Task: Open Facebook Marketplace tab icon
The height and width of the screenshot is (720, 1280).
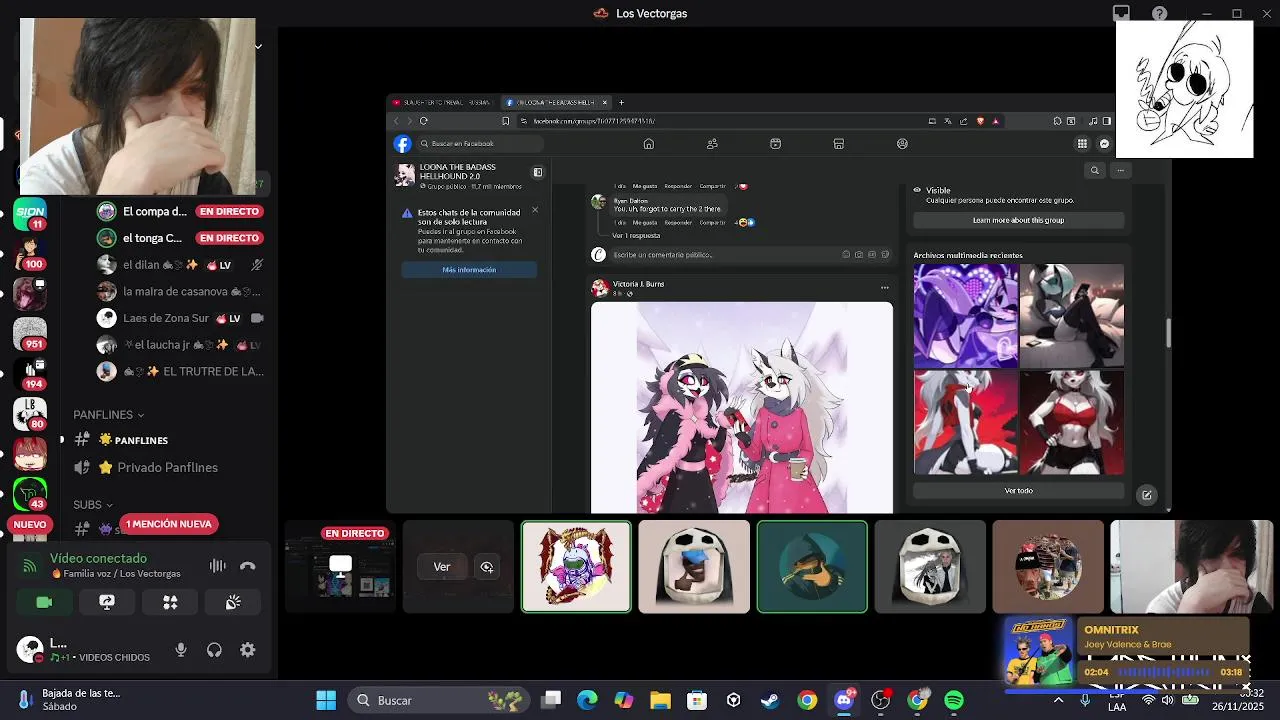Action: point(839,144)
